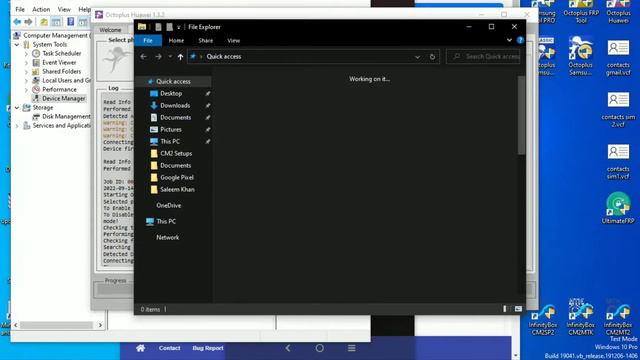The image size is (640, 360).
Task: Click home icon in bottom bar
Action: pyautogui.click(x=140, y=348)
